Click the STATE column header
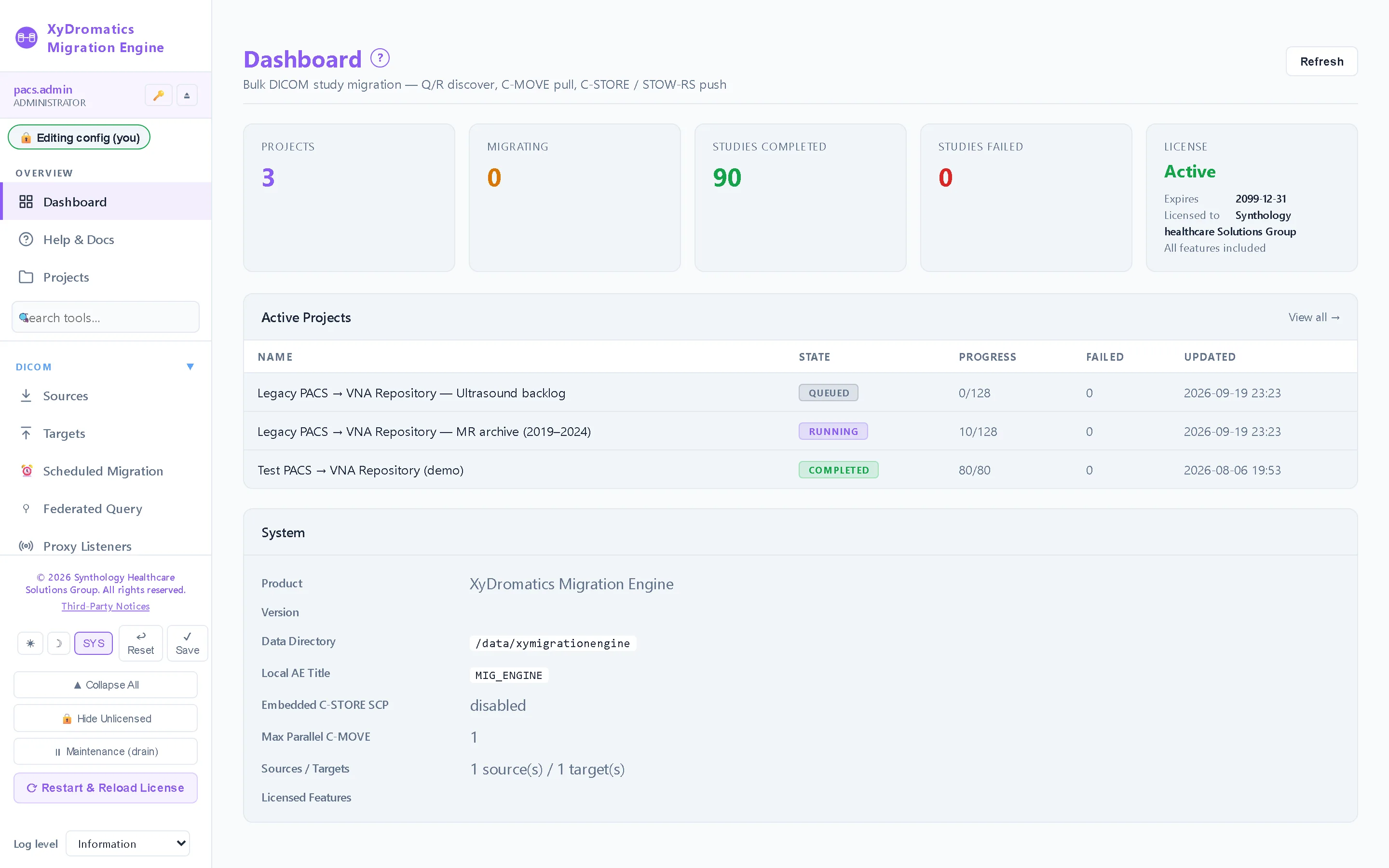1389x868 pixels. [814, 357]
